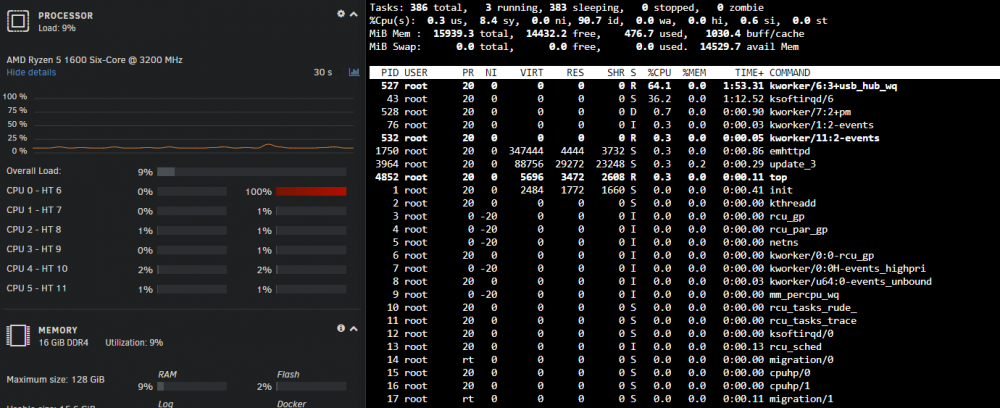Click the 64.1 %CPU value
Viewport: 1000px width, 408px height.
[661, 86]
